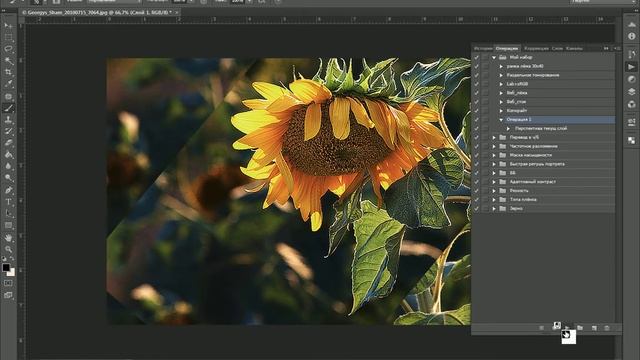Select the Crop tool
640x360 pixels.
click(x=8, y=72)
